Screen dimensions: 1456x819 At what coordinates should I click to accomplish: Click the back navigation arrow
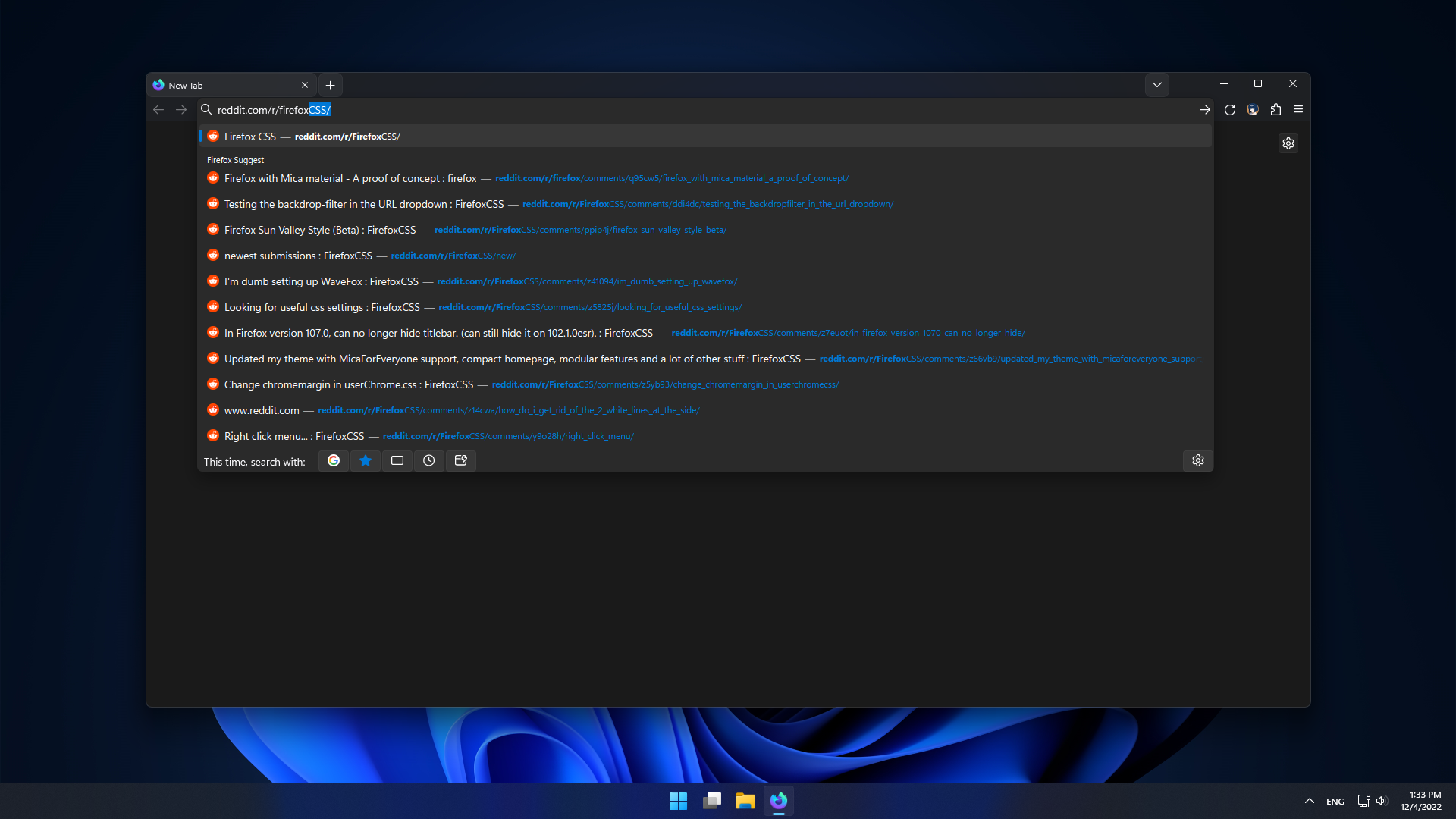[x=158, y=110]
